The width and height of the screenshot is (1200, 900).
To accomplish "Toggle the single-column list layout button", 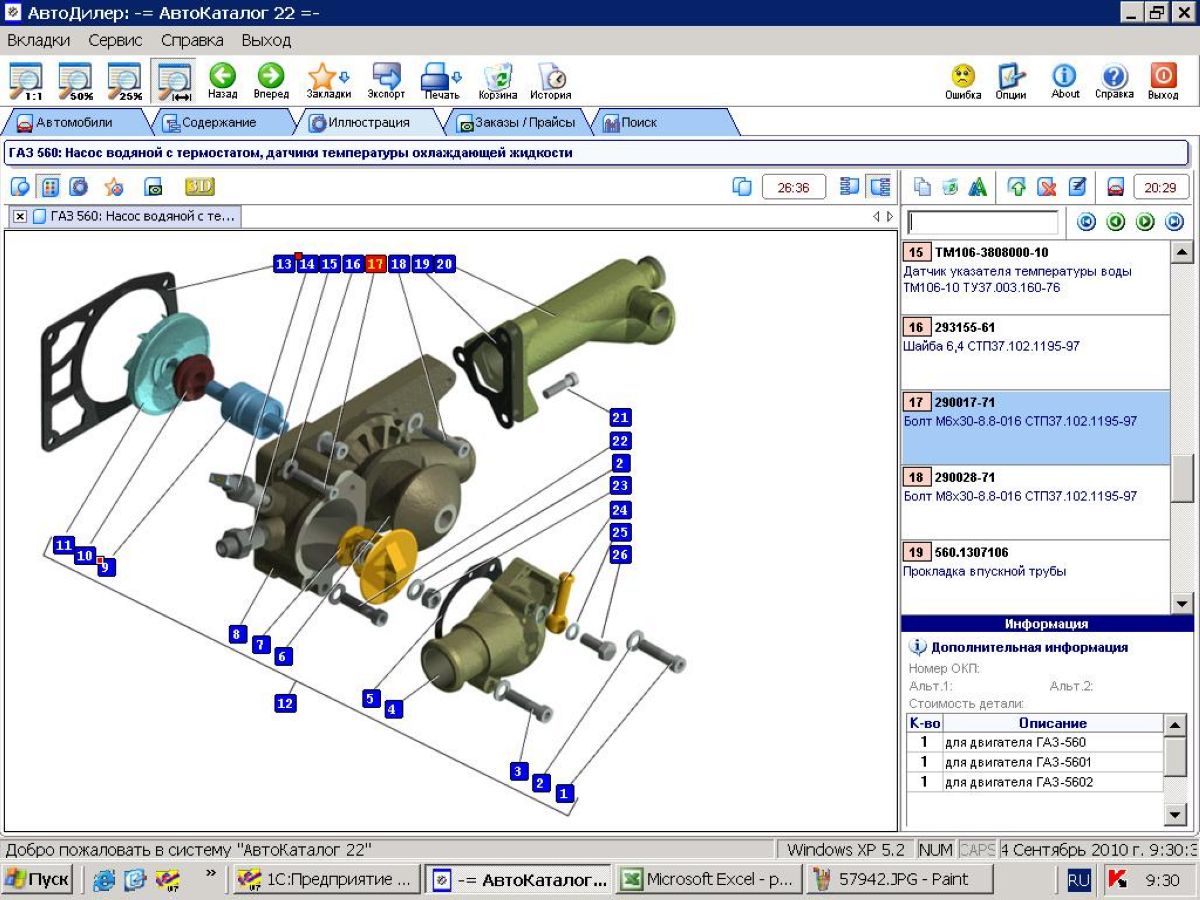I will [x=850, y=187].
